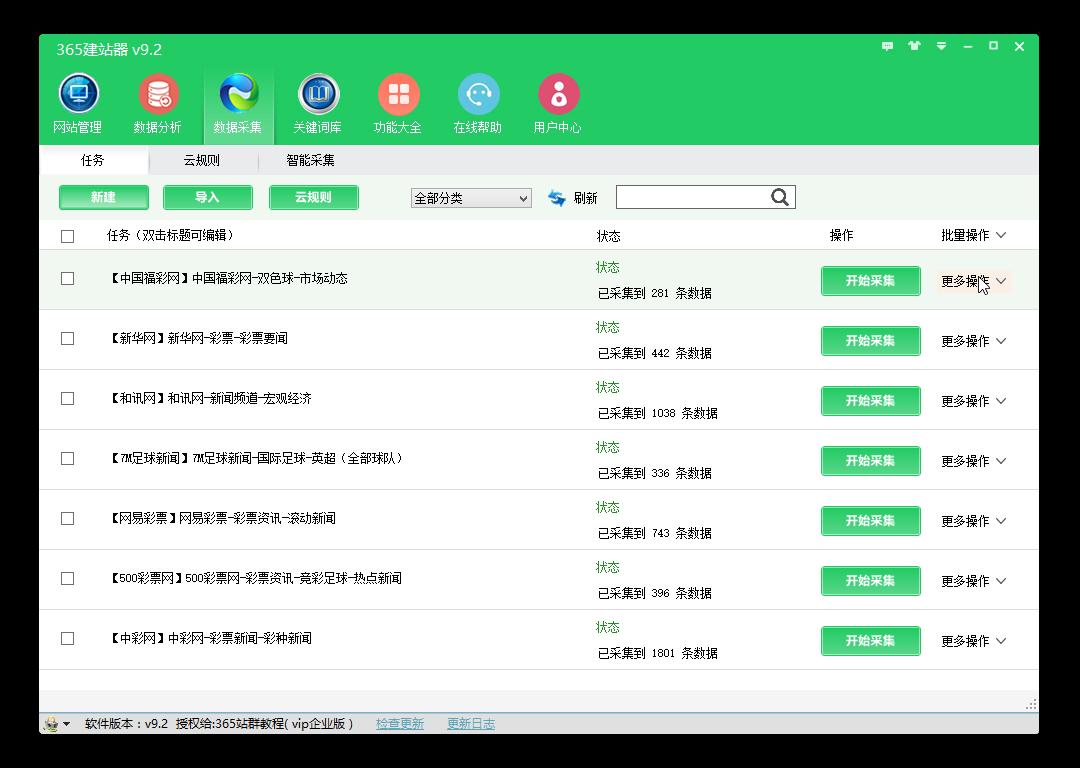Select the 和讯网-新闻频道-宏观经济 task title
The width and height of the screenshot is (1080, 768).
(x=211, y=398)
